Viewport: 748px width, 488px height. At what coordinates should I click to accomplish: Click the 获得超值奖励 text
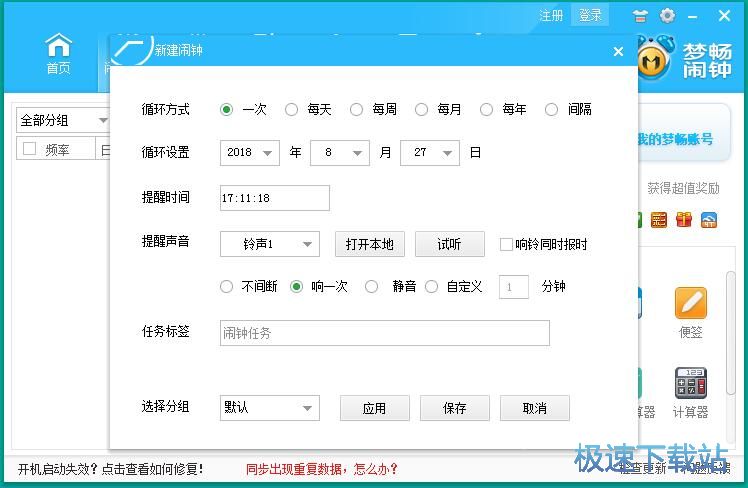pos(683,188)
